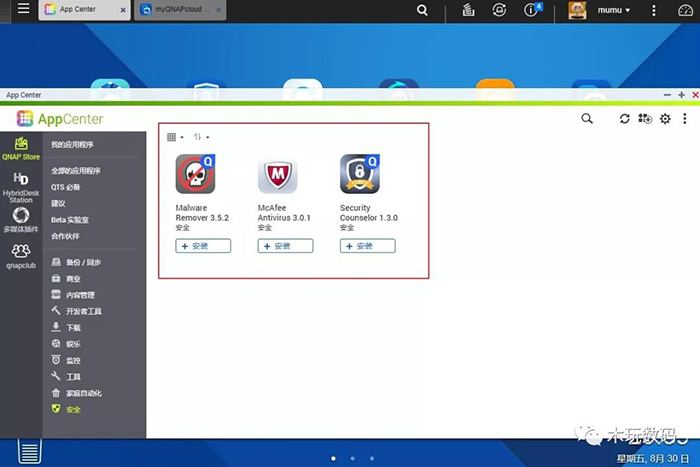Open 开发者工具 category
Screen dimensions: 700x467
(76, 311)
